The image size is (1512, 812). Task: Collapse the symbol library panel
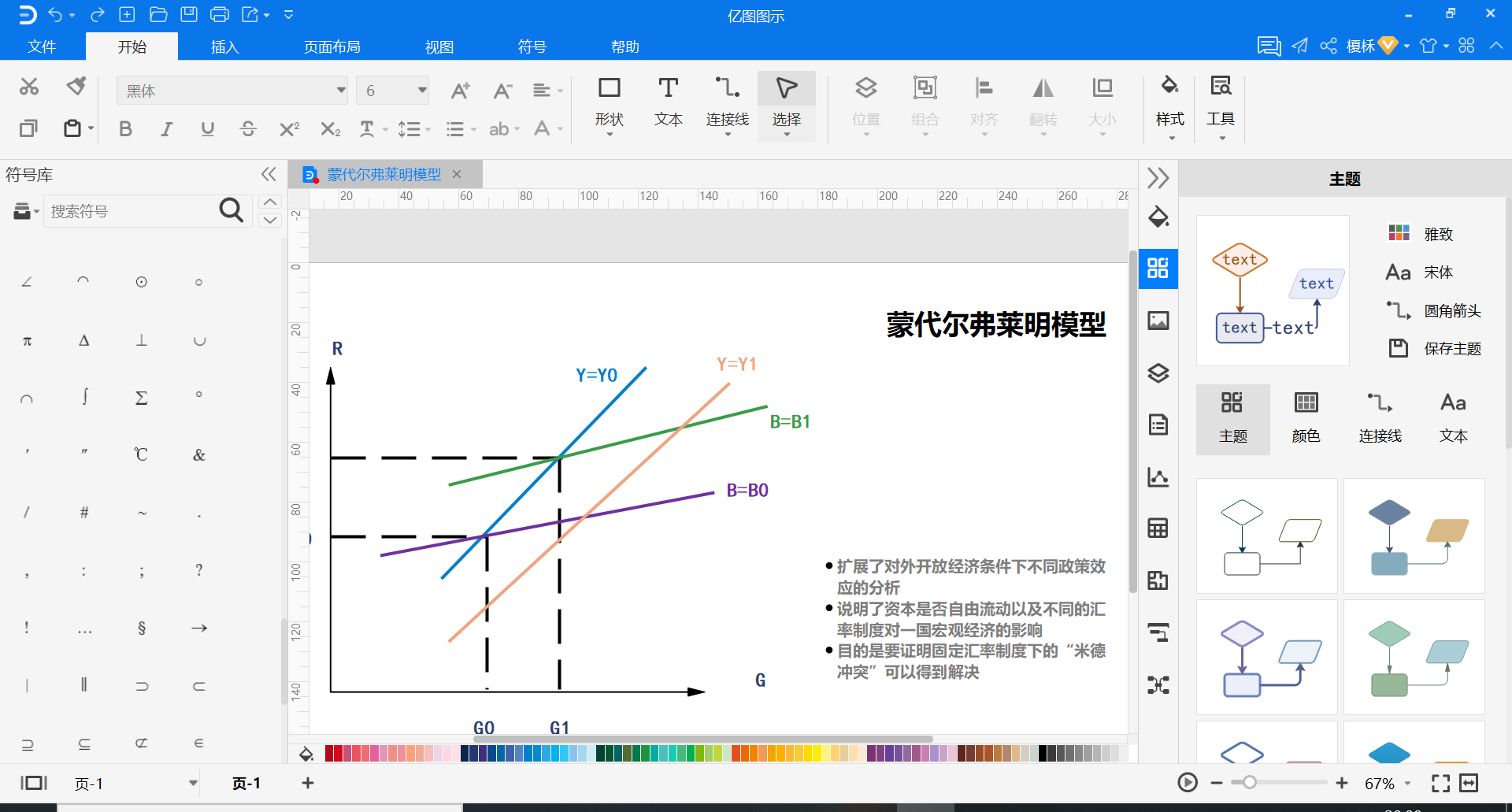point(269,174)
